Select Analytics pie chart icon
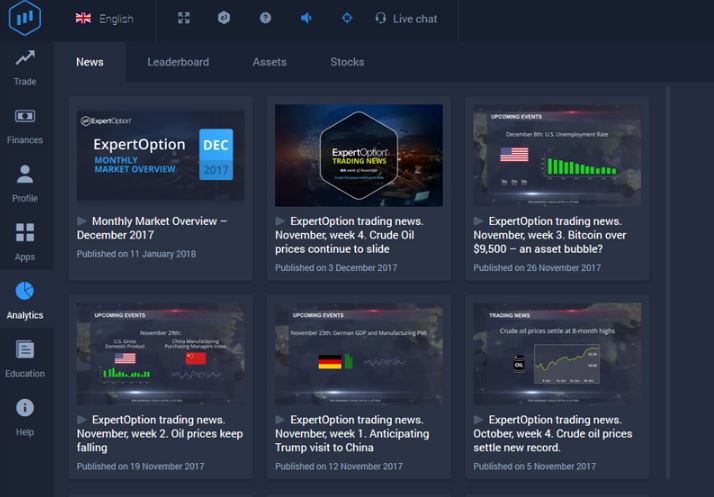This screenshot has width=714, height=497. (x=25, y=291)
